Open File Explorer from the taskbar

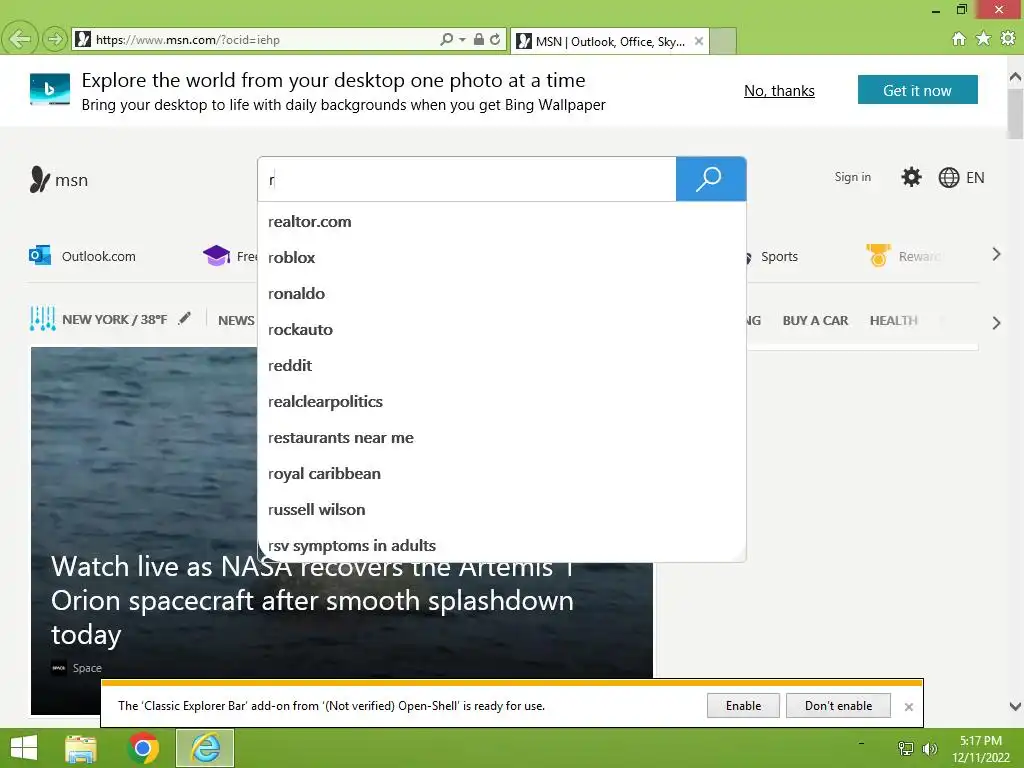[81, 748]
